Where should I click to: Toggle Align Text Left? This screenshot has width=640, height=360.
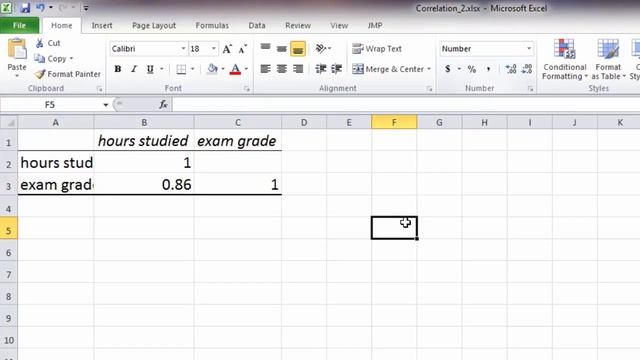(x=266, y=69)
